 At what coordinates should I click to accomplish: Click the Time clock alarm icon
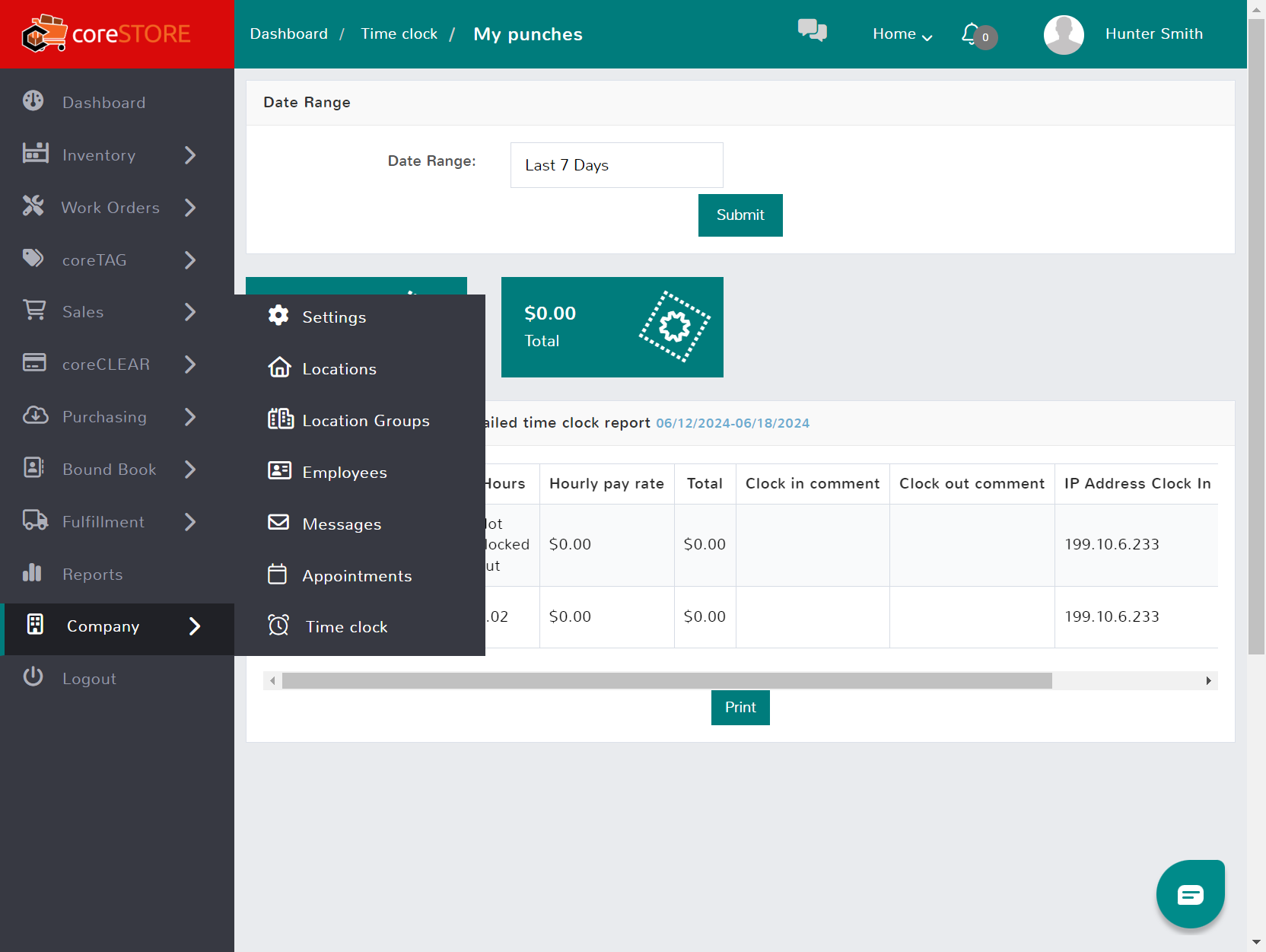(x=278, y=625)
